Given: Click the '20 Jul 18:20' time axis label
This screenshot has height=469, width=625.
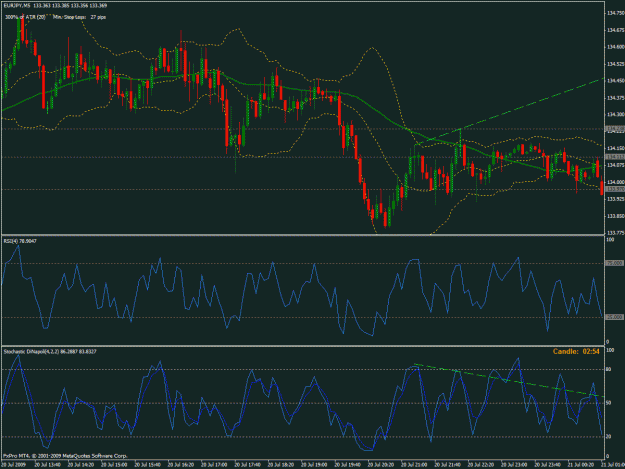Looking at the screenshot, I should tap(281, 465).
